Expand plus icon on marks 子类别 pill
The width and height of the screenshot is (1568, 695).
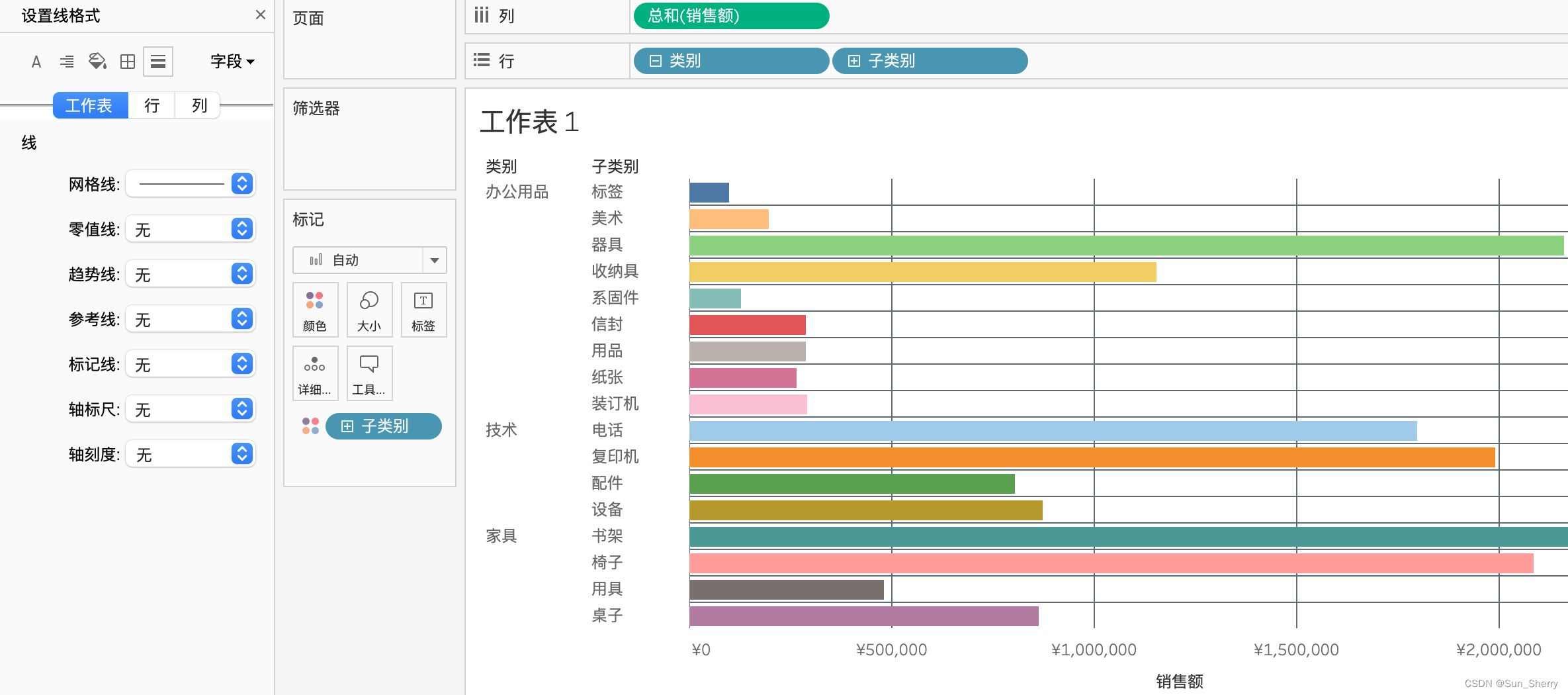click(x=347, y=426)
